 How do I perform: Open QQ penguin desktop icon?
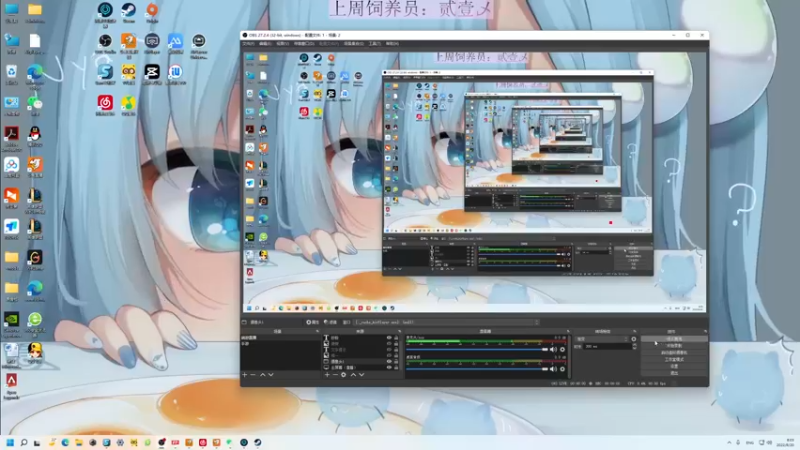click(35, 136)
